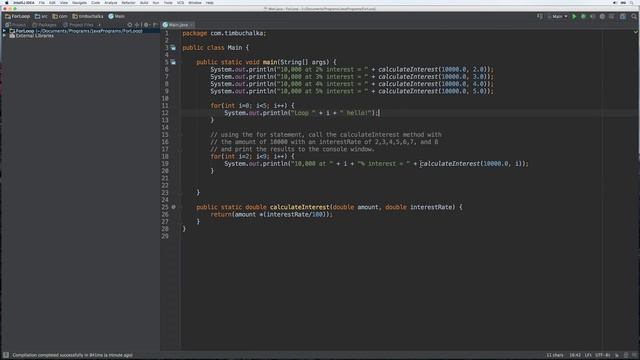
Task: Click the make project icon left of Main dropdown
Action: (x=540, y=16)
